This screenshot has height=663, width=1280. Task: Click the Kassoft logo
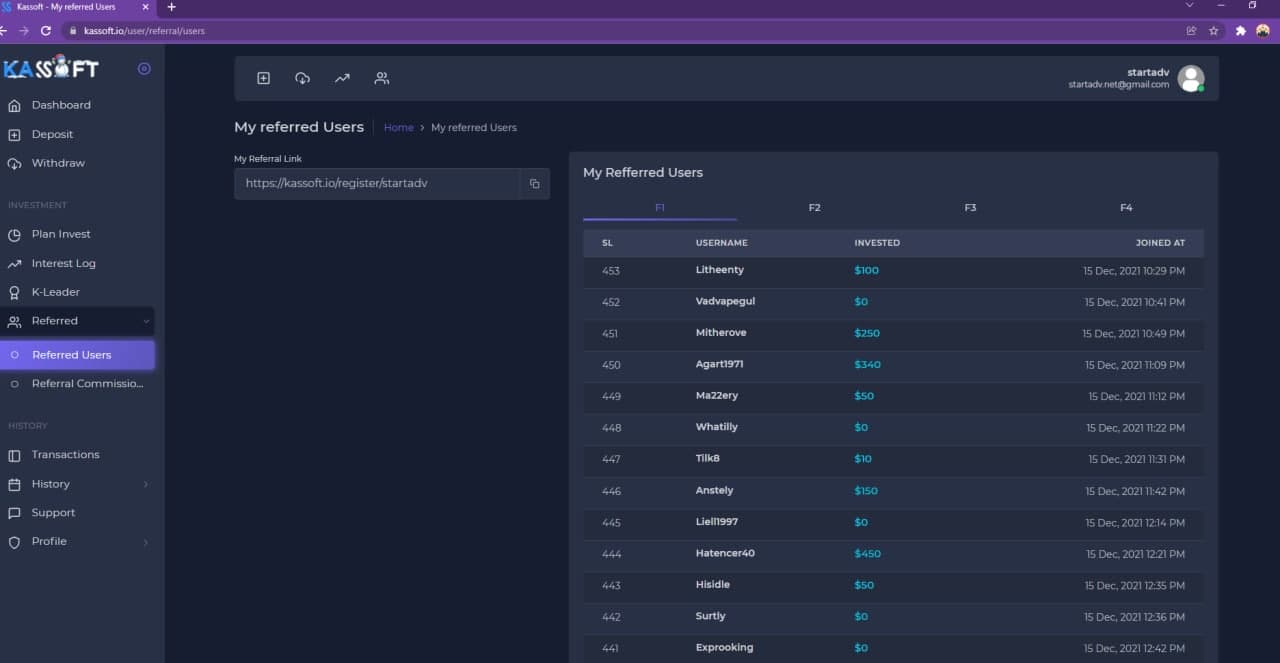coord(51,68)
